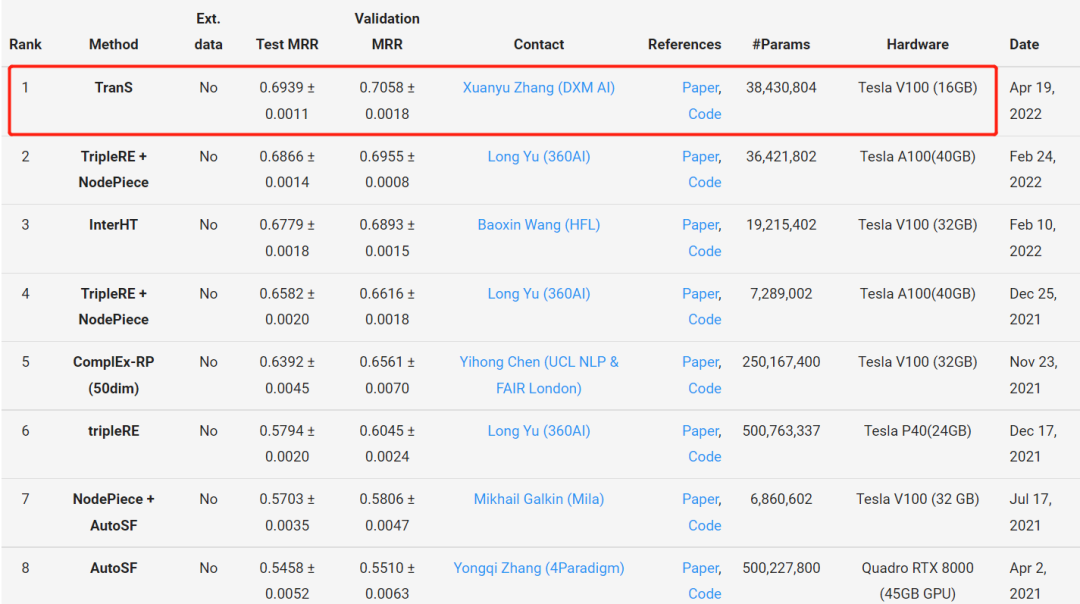Open the Code link for ComplEx-RP (50dim)
The width and height of the screenshot is (1080, 604).
click(704, 388)
